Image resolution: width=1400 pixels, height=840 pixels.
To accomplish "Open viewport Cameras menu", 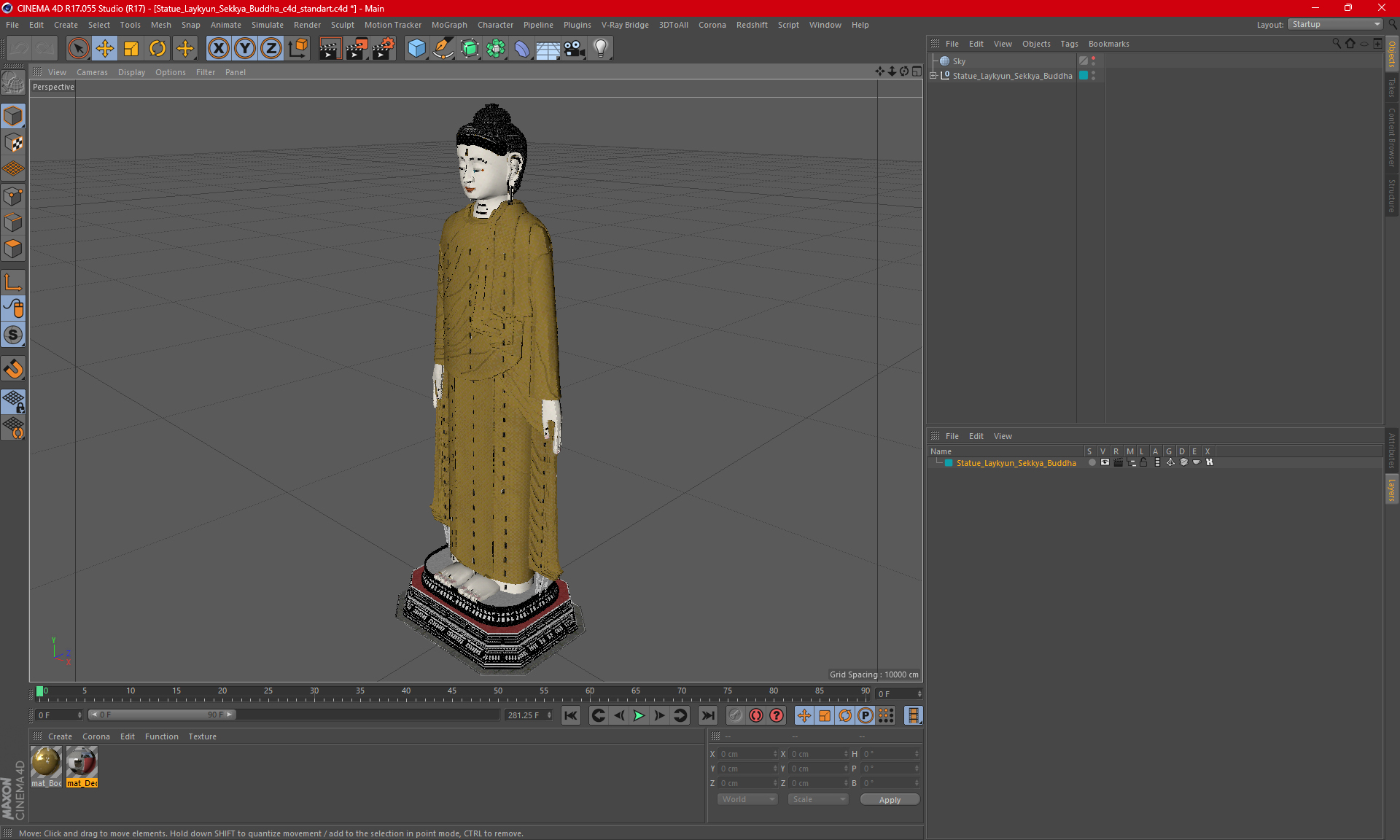I will pyautogui.click(x=92, y=72).
